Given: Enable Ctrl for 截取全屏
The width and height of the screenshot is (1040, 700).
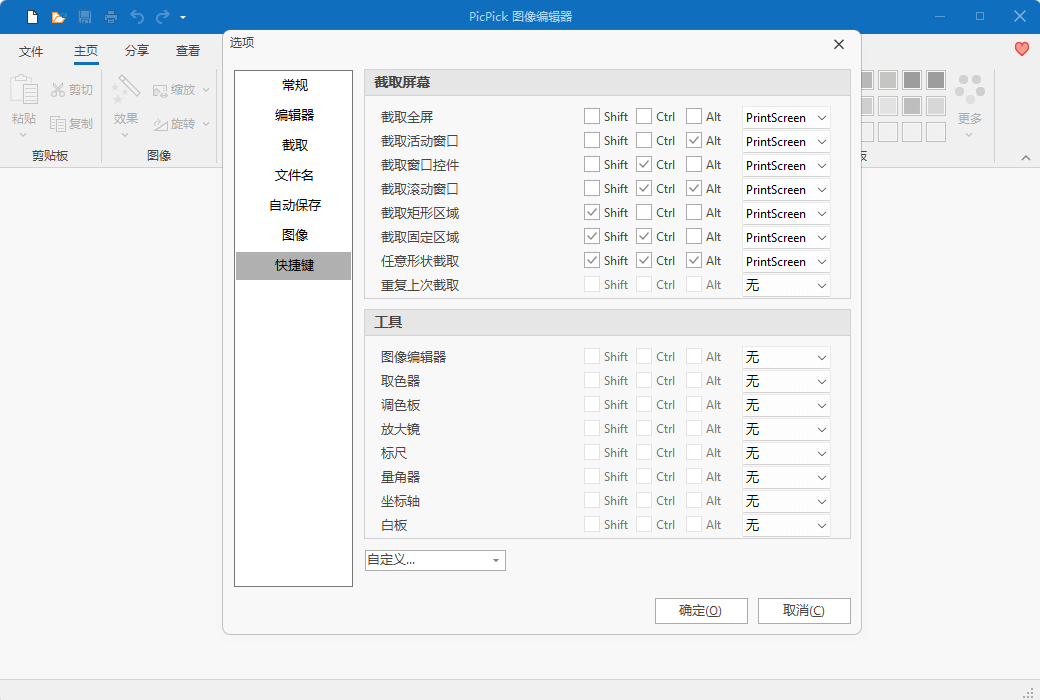Looking at the screenshot, I should 643,117.
